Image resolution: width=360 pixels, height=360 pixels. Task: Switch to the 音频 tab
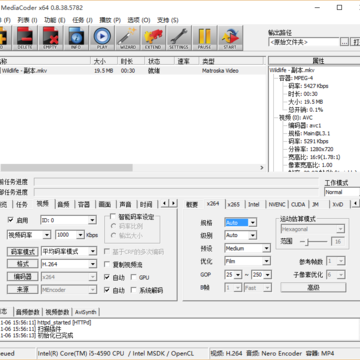pos(63,204)
